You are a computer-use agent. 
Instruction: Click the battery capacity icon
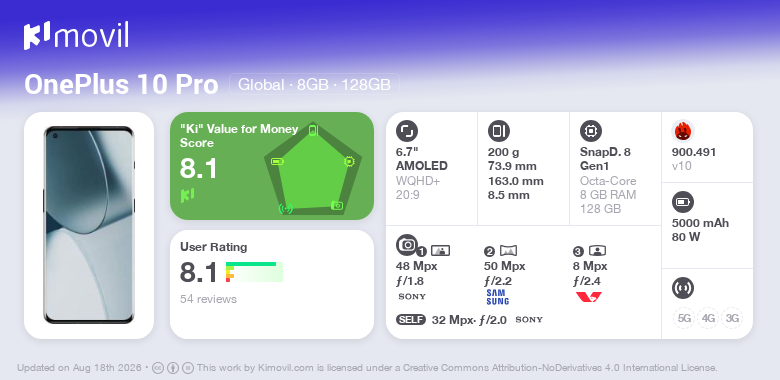(682, 202)
